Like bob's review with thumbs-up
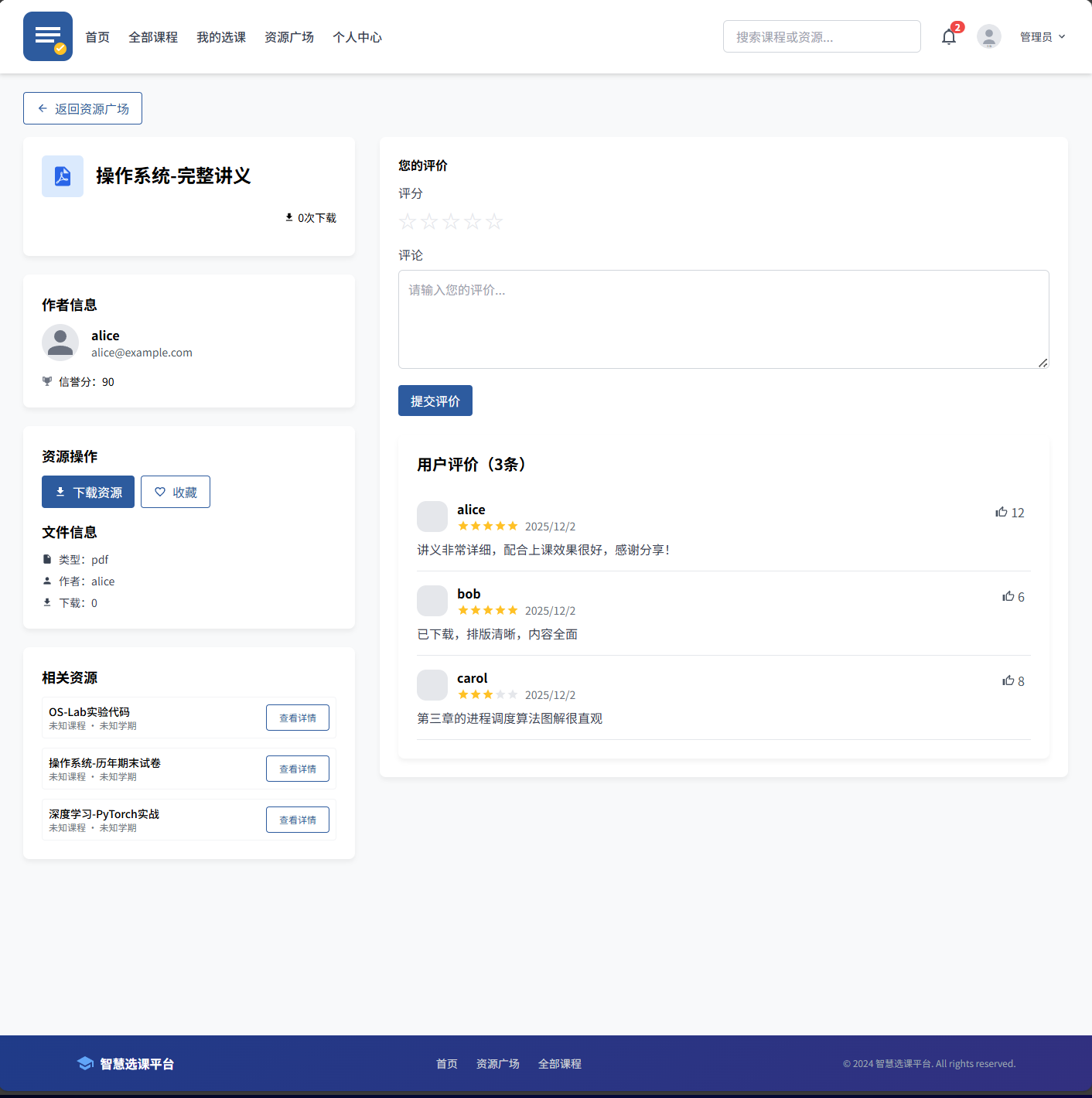The width and height of the screenshot is (1092, 1098). tap(1008, 596)
